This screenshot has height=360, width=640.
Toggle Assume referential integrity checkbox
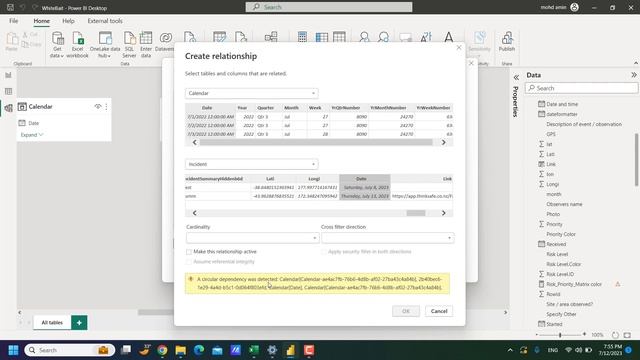coord(189,262)
